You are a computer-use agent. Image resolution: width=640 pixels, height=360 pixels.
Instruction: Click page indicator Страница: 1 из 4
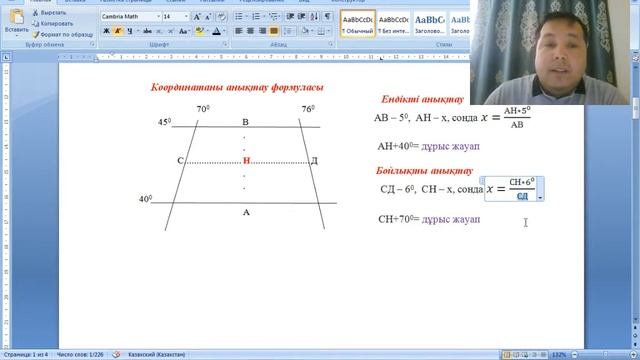point(26,355)
